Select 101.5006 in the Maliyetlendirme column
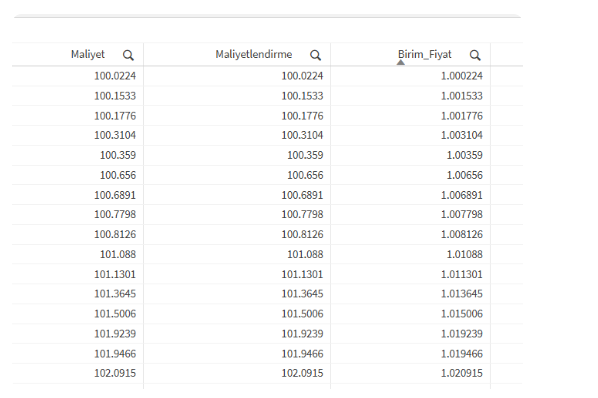Image resolution: width=598 pixels, height=398 pixels. (302, 314)
